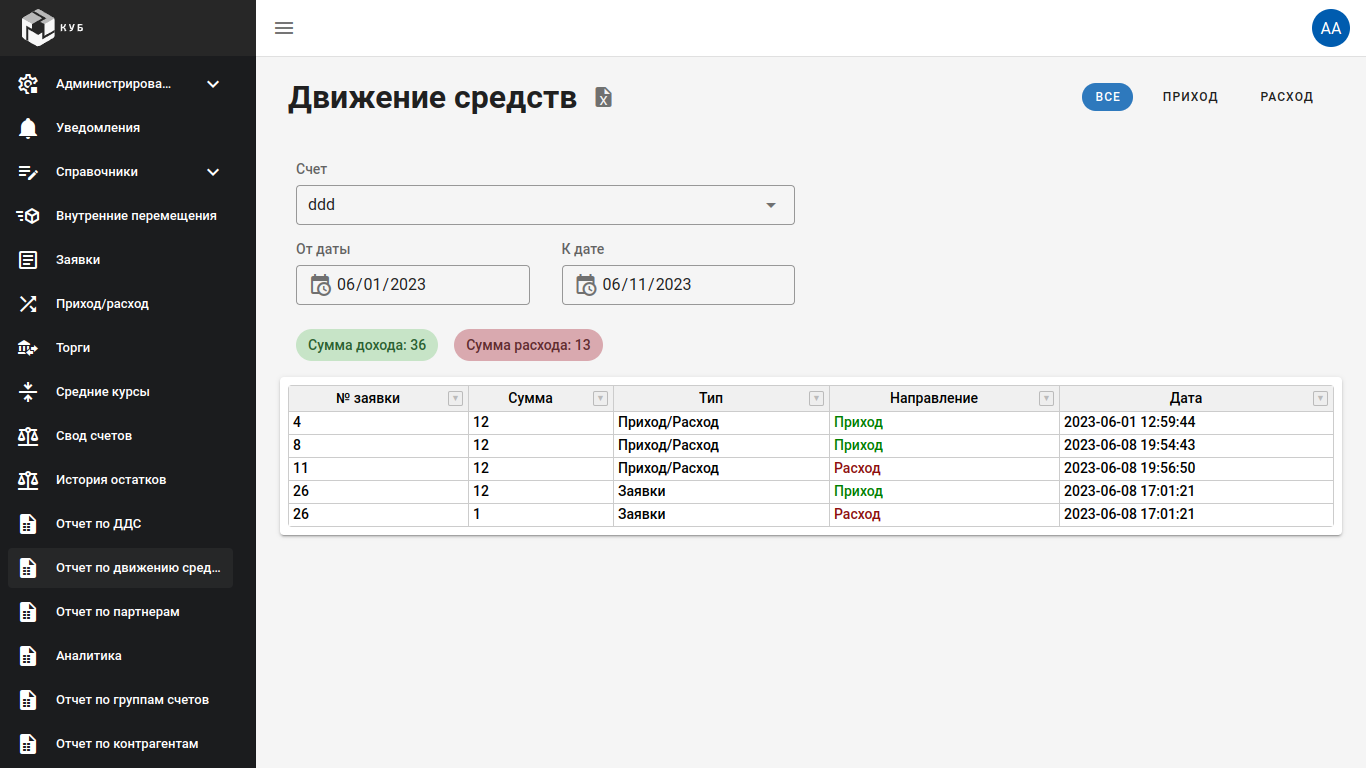Image resolution: width=1366 pixels, height=768 pixels.
Task: Open filter arrow on Дата column
Action: pyautogui.click(x=1320, y=398)
